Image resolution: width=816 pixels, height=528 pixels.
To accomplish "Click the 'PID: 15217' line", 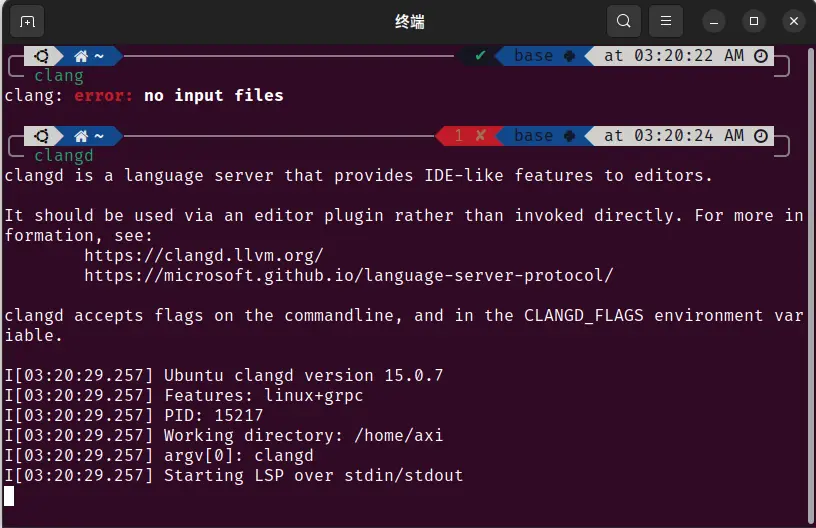I will coord(213,415).
